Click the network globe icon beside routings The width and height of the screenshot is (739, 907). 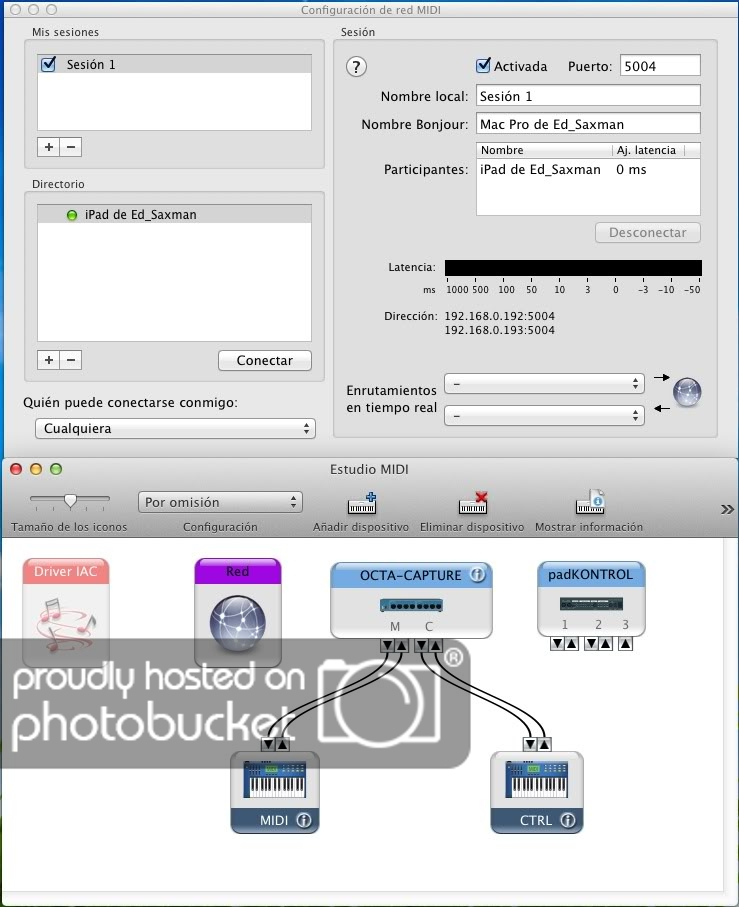coord(687,393)
